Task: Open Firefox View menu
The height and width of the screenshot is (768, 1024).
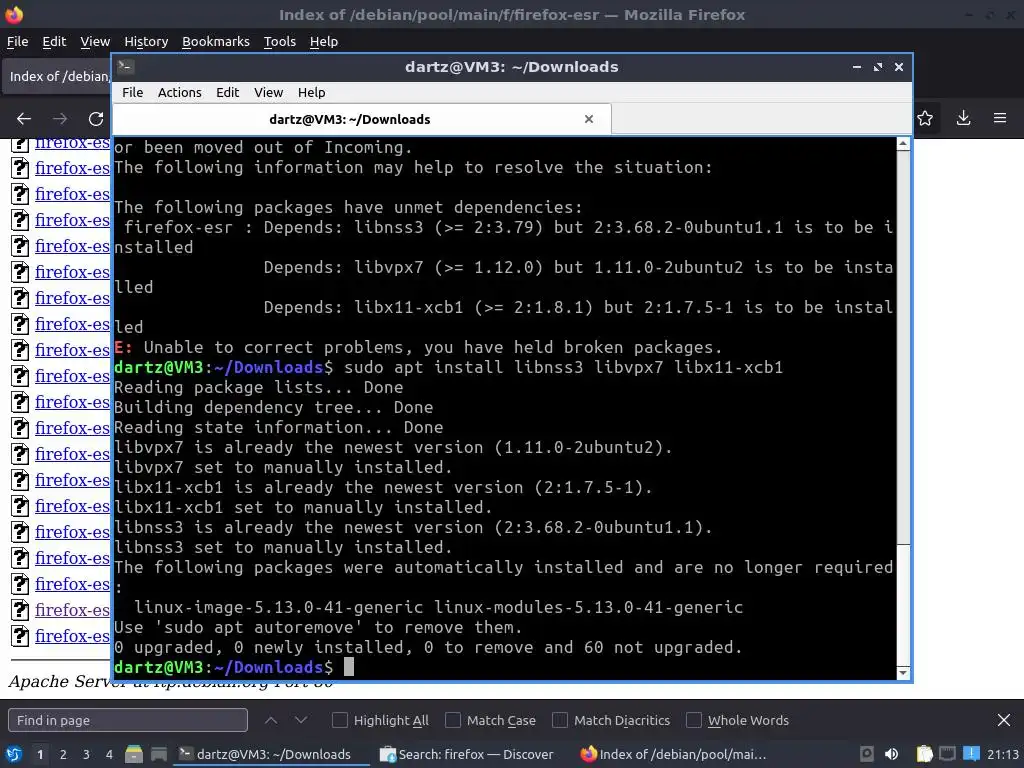Action: 95,41
